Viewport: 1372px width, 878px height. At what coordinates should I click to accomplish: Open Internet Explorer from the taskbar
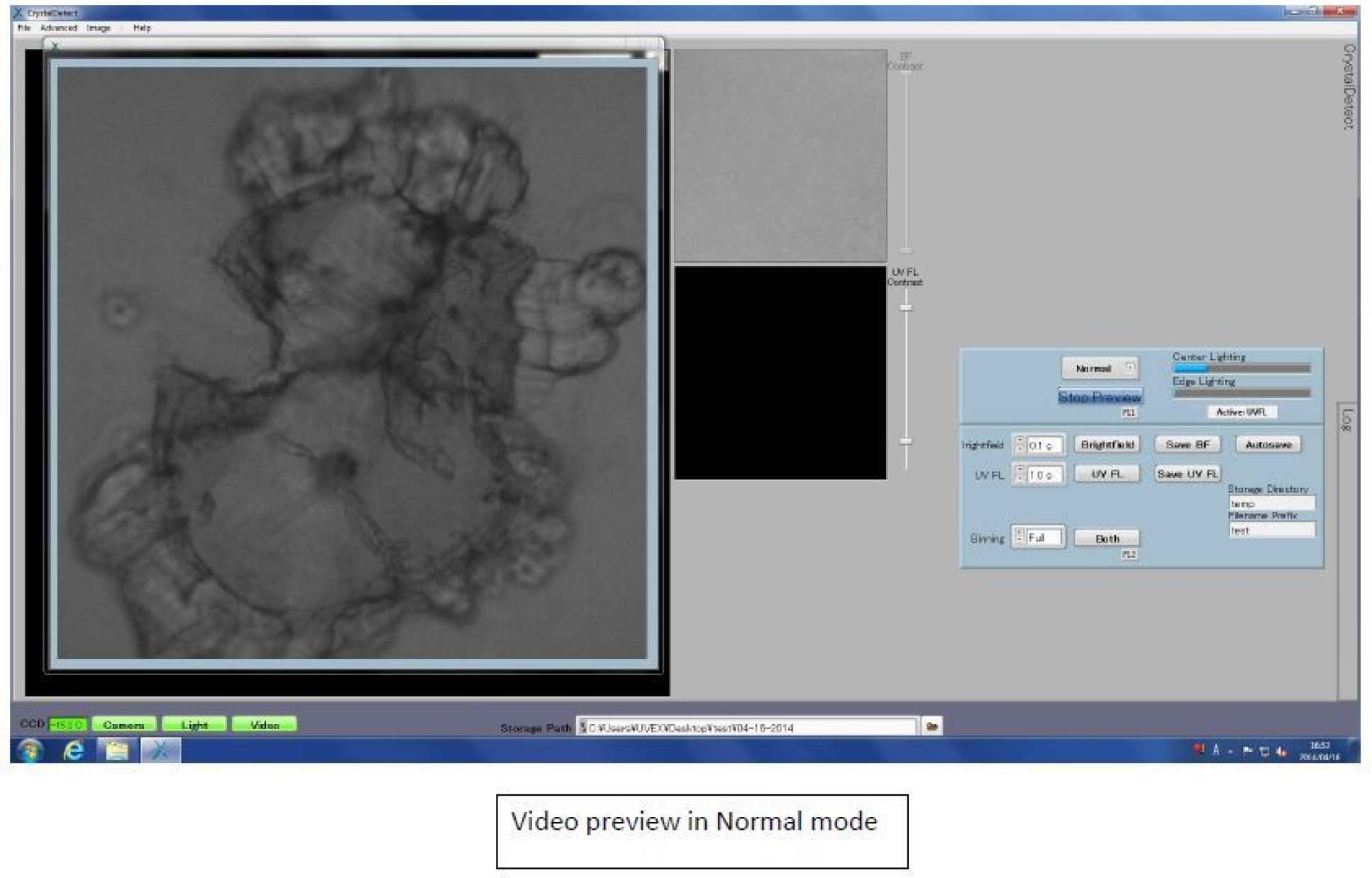[x=73, y=750]
